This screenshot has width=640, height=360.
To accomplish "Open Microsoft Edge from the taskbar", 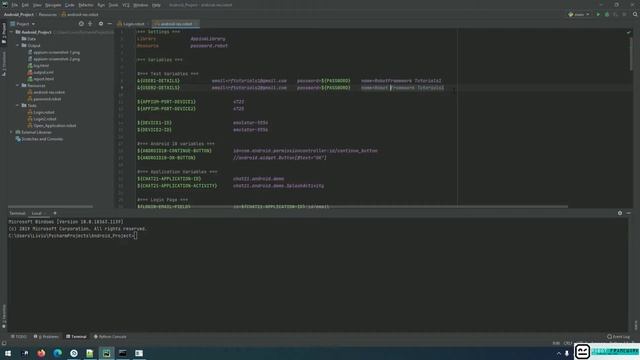I will (x=57, y=353).
